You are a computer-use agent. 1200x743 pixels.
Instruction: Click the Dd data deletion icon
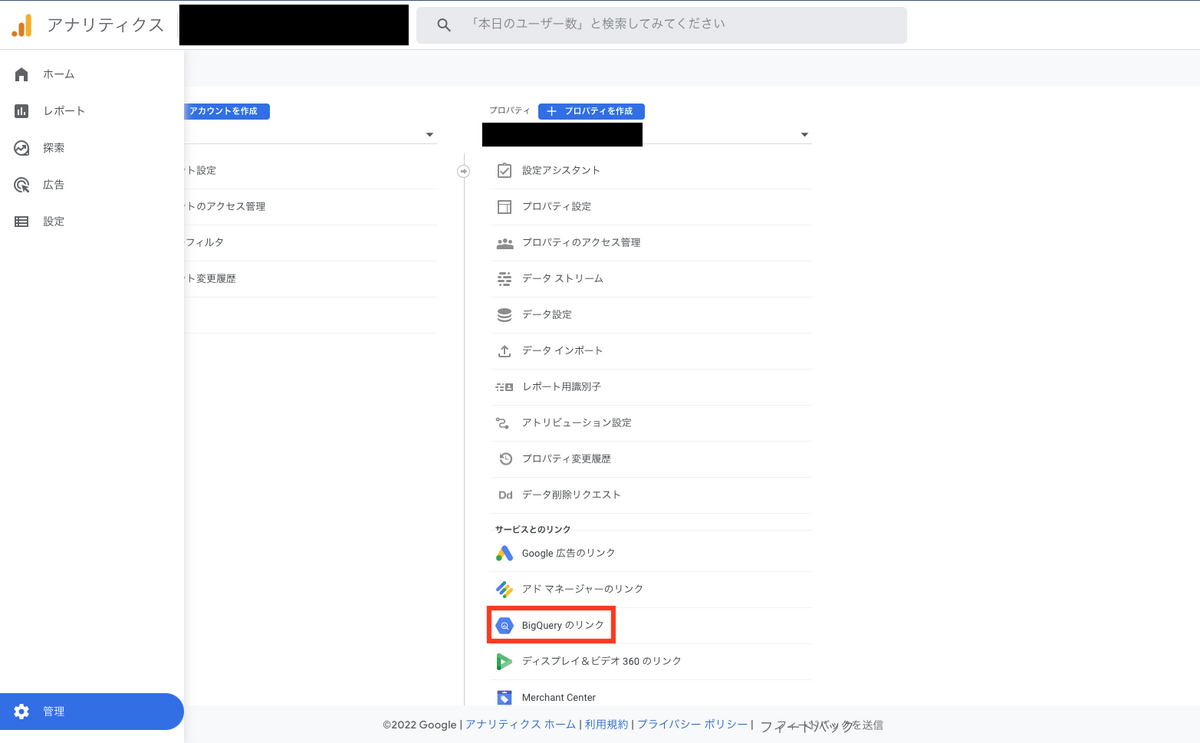coord(504,495)
